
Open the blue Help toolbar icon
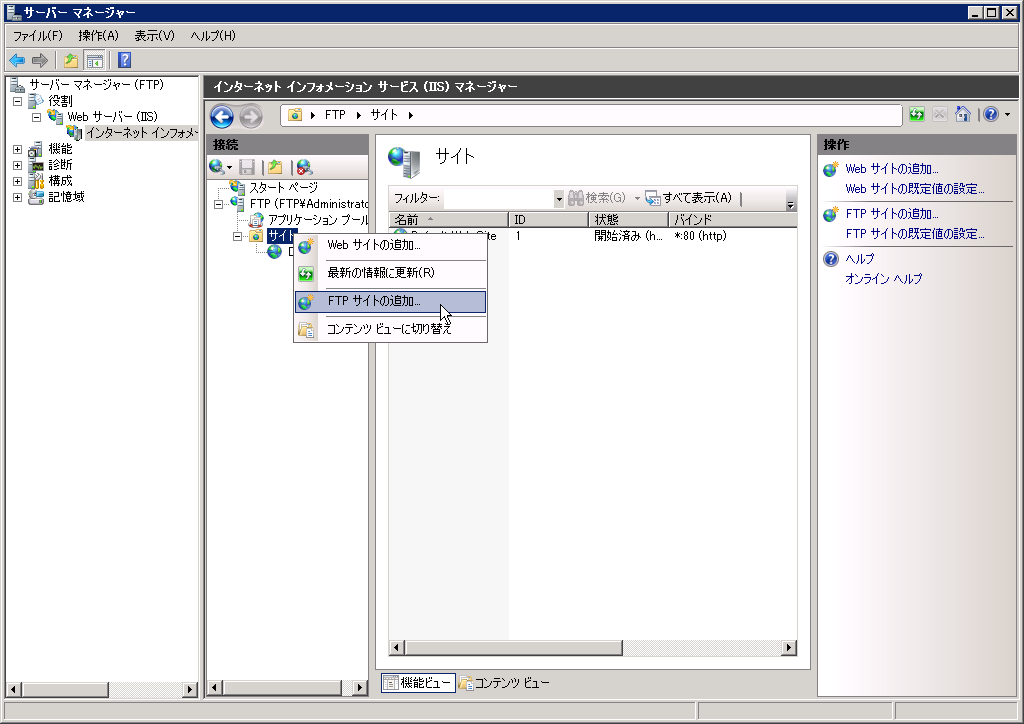125,61
